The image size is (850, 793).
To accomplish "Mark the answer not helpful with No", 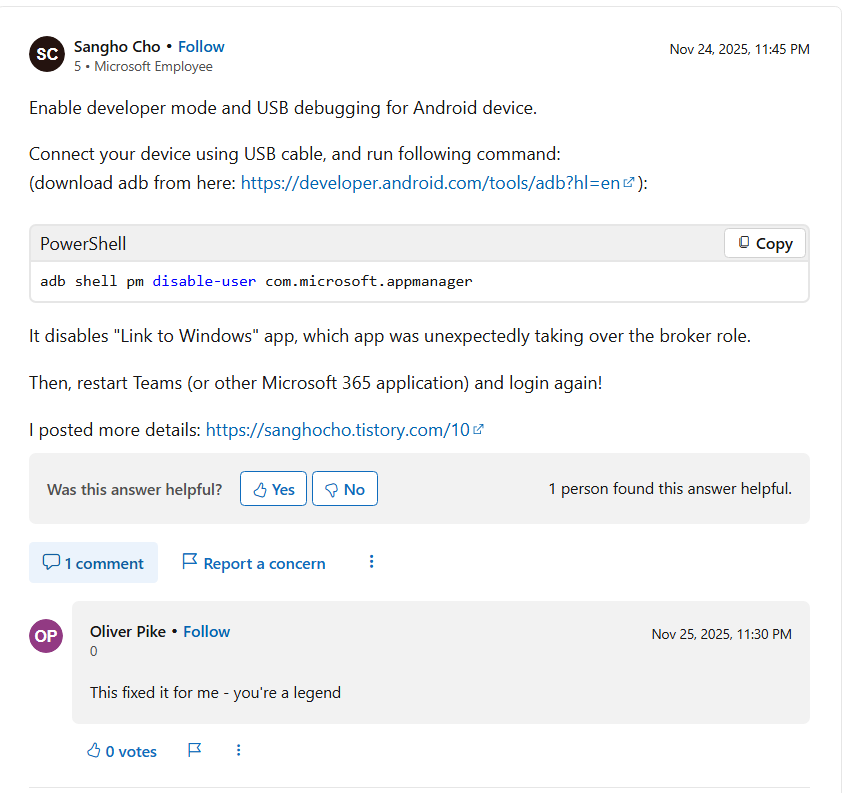I will click(x=344, y=489).
